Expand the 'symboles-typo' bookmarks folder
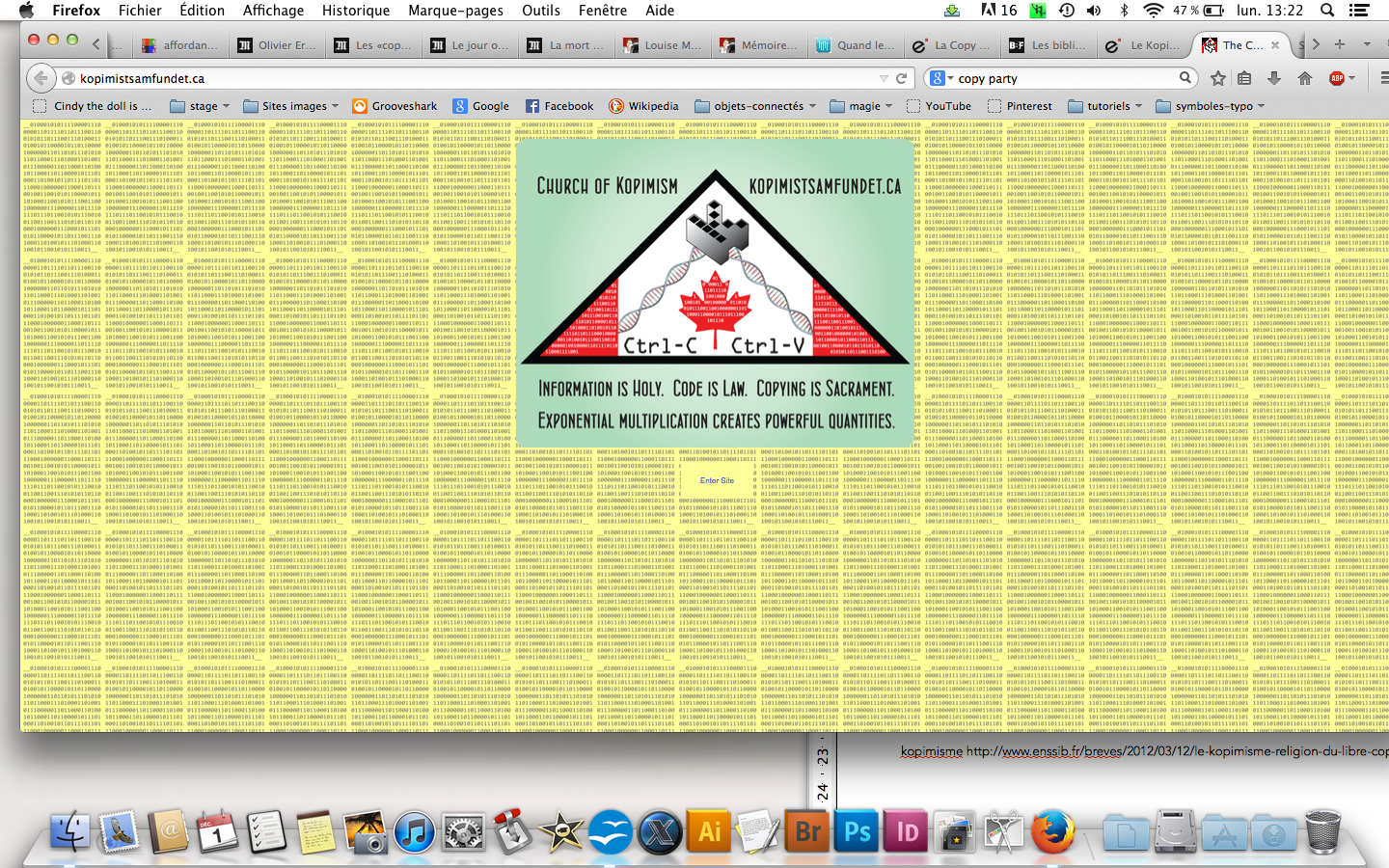Screen dimensions: 1389x868 (1211, 106)
